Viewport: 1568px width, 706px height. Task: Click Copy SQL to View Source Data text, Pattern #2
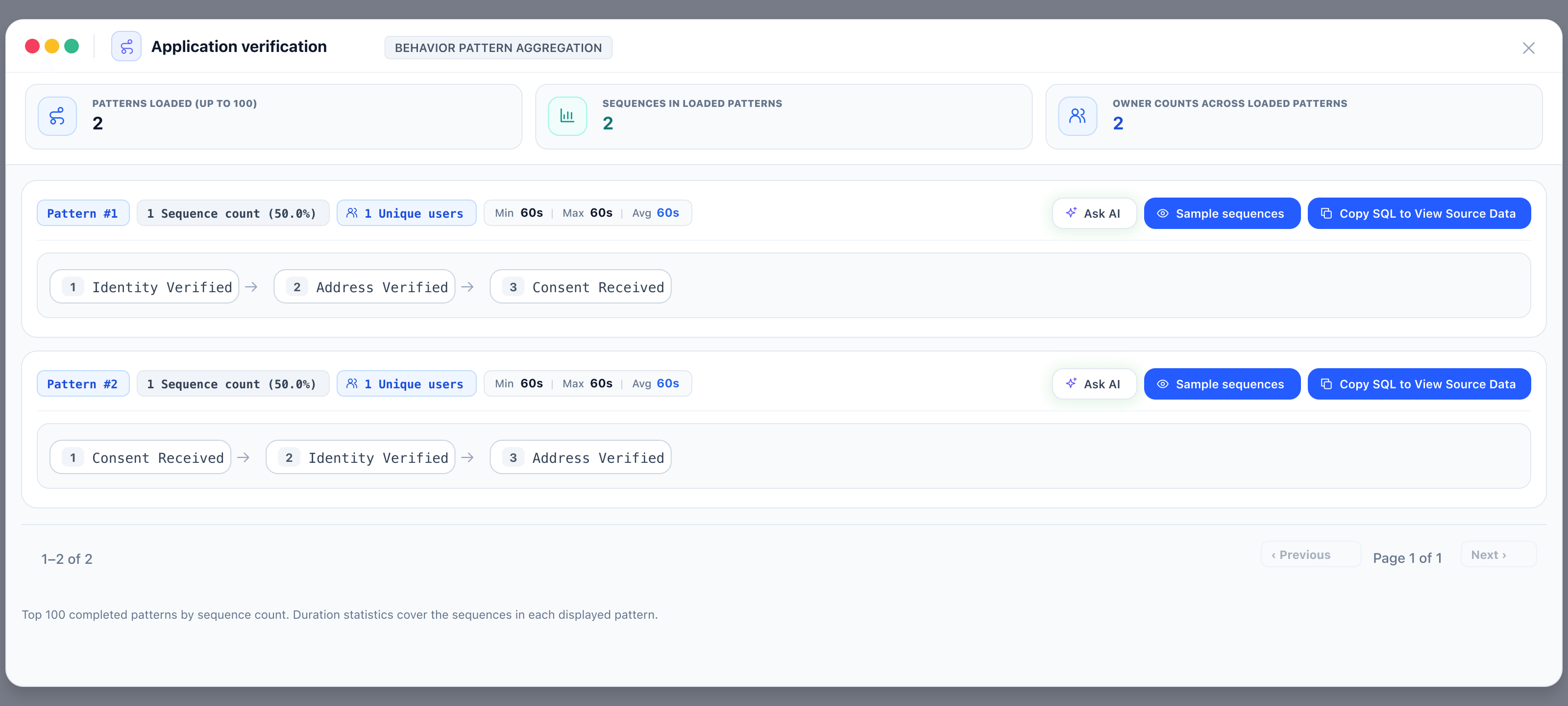tap(1427, 384)
